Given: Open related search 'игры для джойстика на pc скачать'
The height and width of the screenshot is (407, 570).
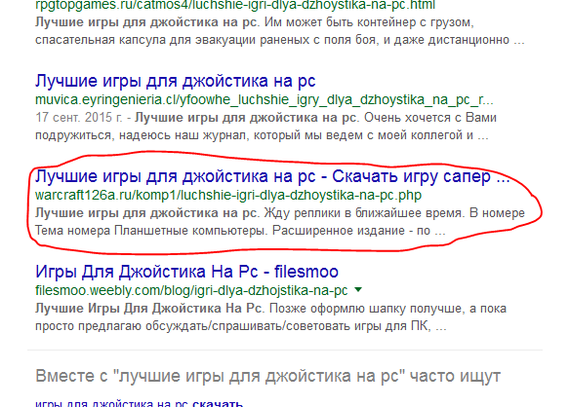Looking at the screenshot, I should 139,403.
